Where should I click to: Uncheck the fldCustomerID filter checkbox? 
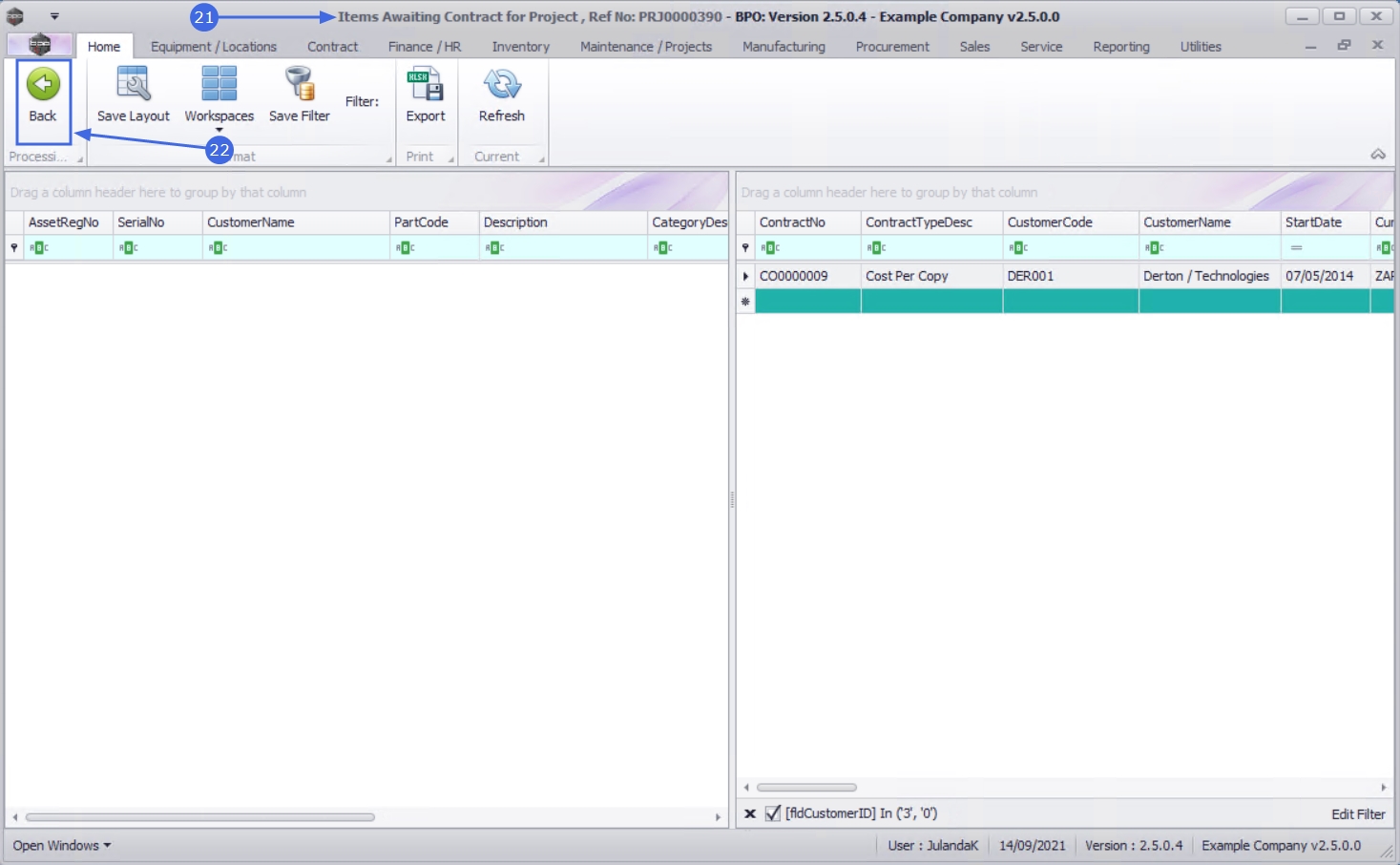773,813
